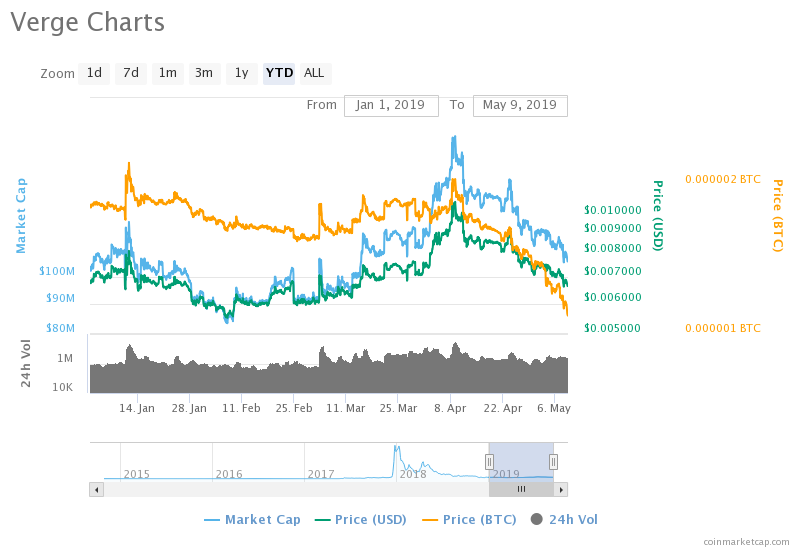This screenshot has height=550, width=800.
Task: Click the navigator scrollbar thumb
Action: [x=521, y=490]
